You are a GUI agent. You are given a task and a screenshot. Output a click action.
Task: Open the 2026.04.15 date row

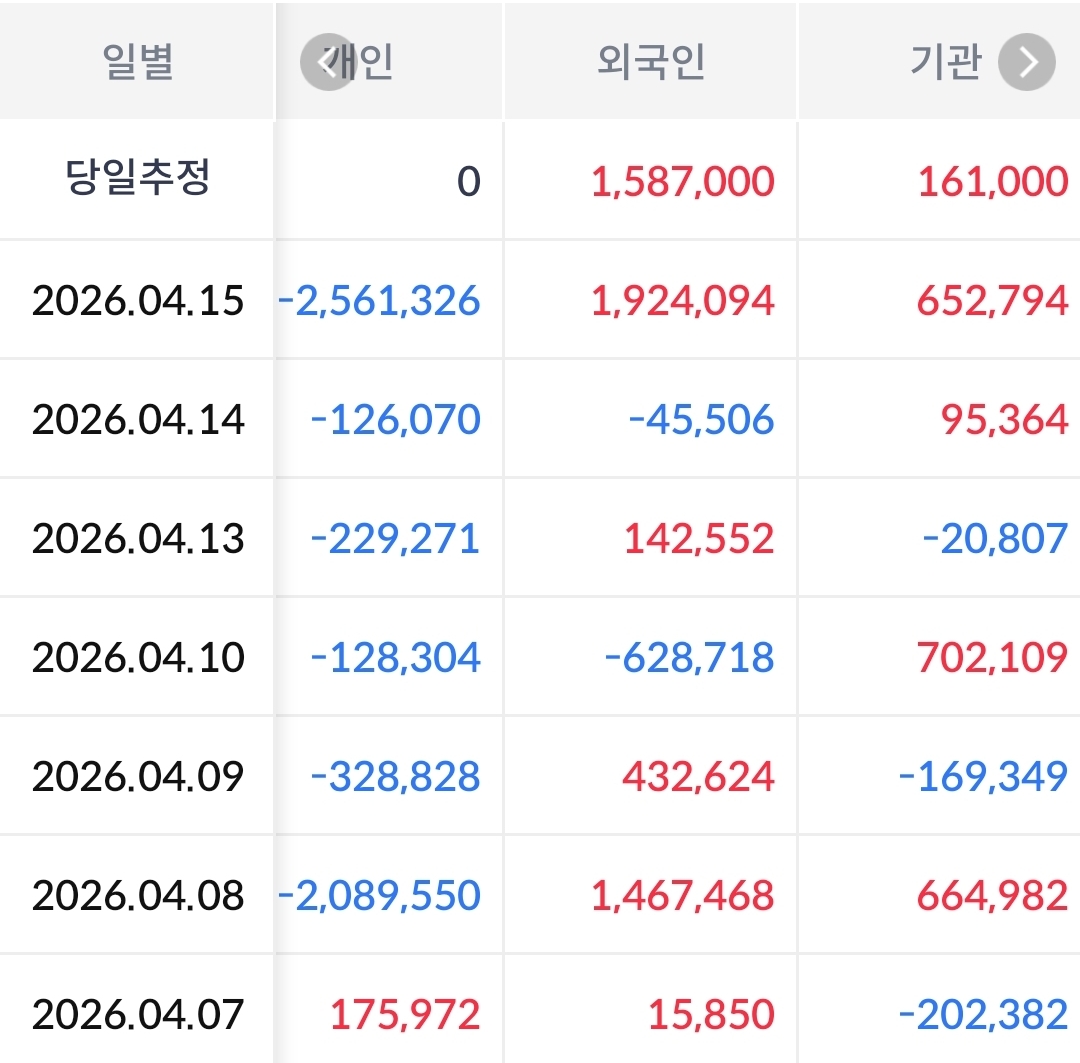(x=138, y=300)
